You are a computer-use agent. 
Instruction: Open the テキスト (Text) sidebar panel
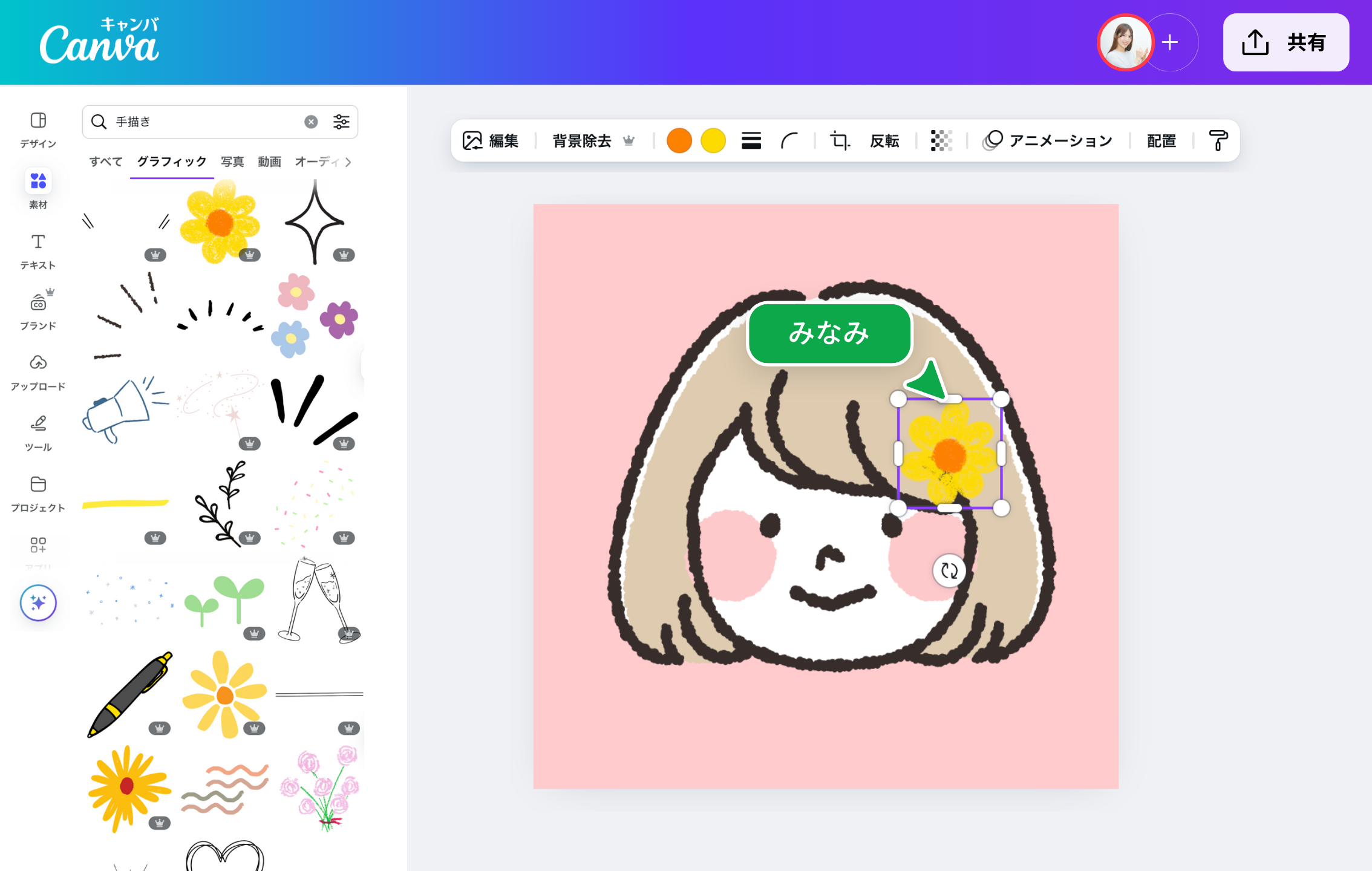pyautogui.click(x=38, y=251)
